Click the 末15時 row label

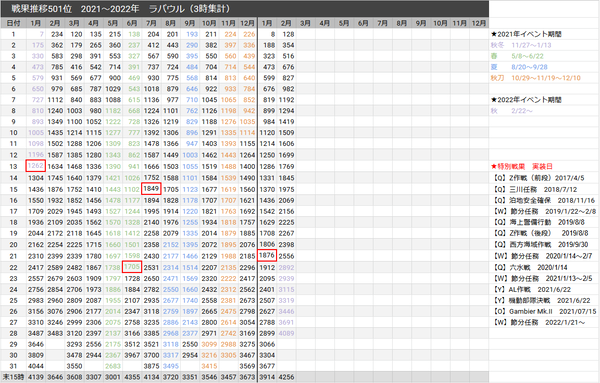[x=13, y=377]
